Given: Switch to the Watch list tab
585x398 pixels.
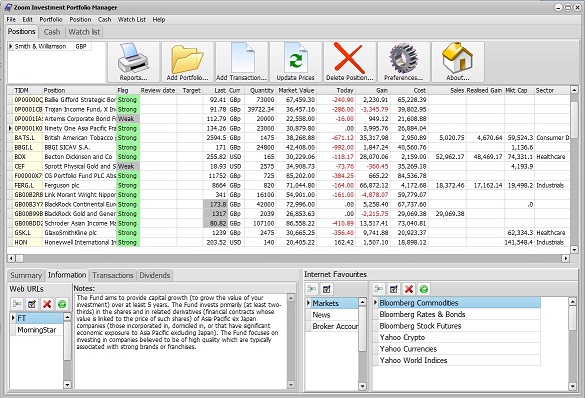Looking at the screenshot, I should click(84, 32).
